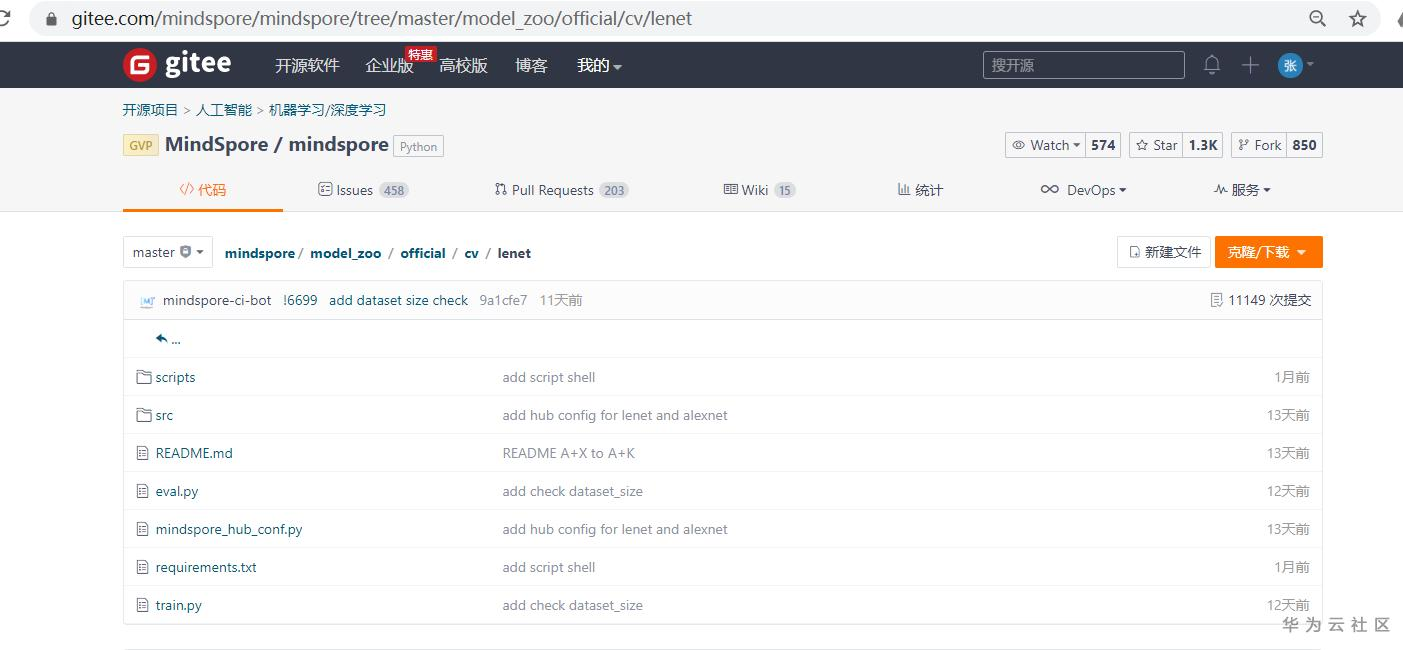Click the src folder icon
This screenshot has height=650, width=1403.
tap(143, 415)
